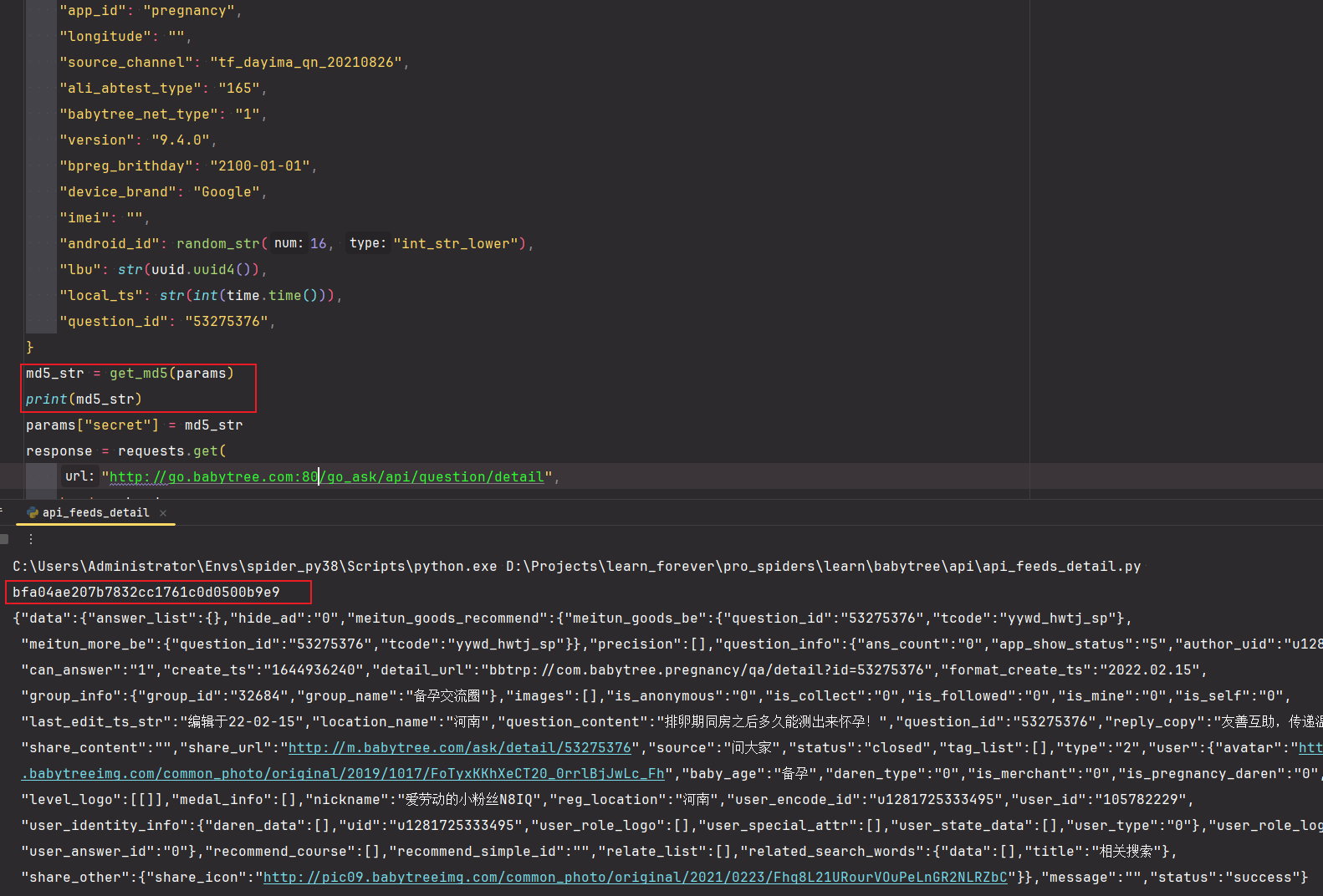Viewport: 1323px width, 896px height.
Task: Close the api_feeds_detail run tab
Action: coord(163,513)
